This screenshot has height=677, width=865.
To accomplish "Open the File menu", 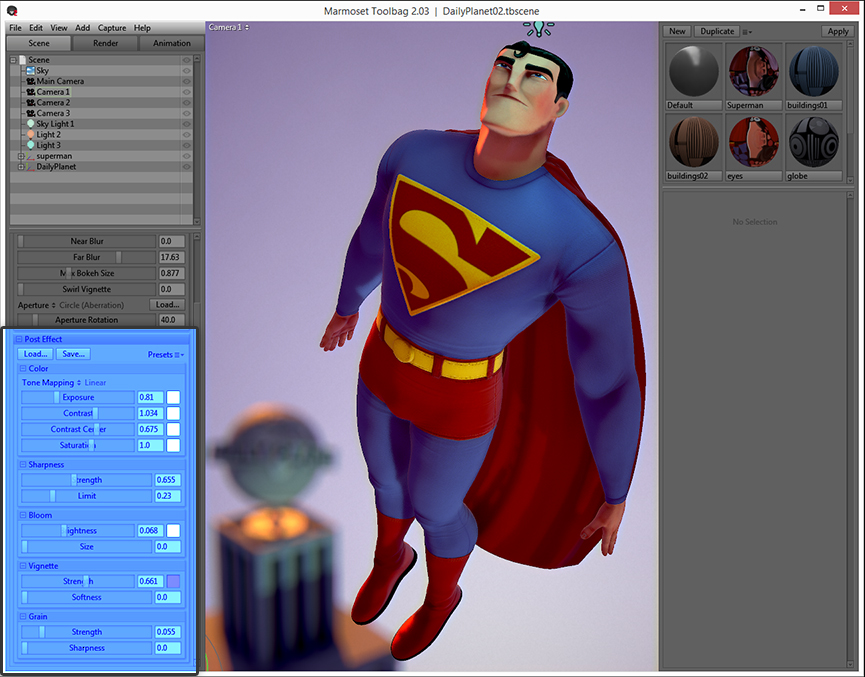I will [15, 28].
